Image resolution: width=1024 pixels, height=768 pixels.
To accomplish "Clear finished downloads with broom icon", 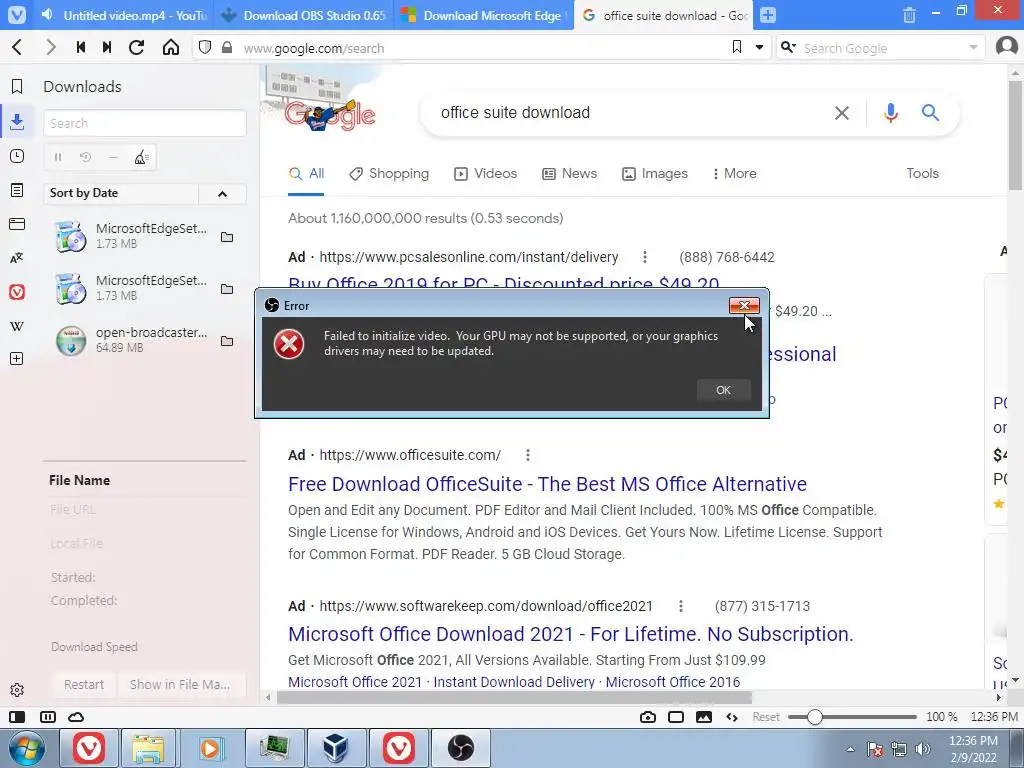I will (141, 157).
